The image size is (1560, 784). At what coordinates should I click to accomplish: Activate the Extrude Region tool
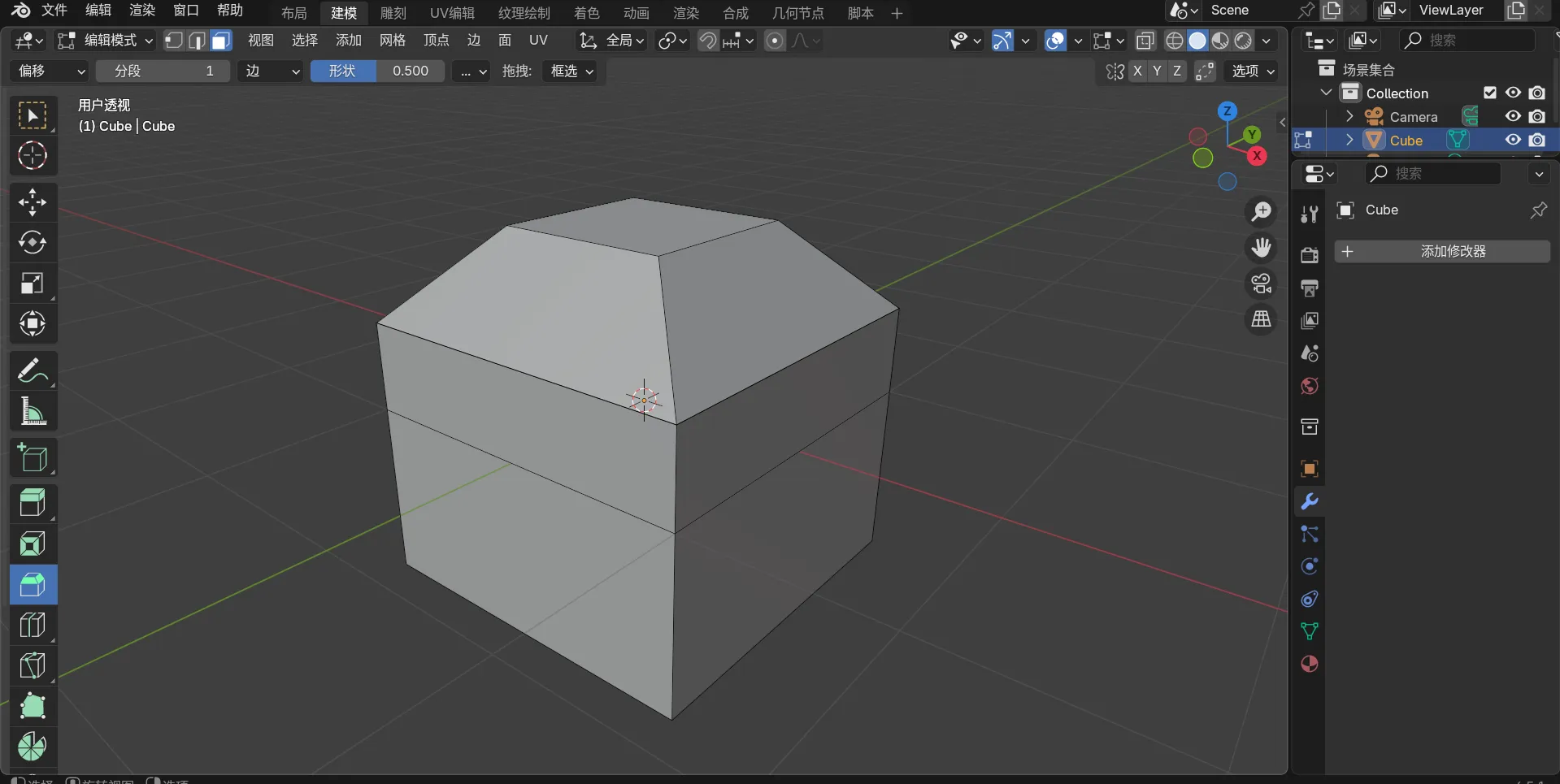33,503
